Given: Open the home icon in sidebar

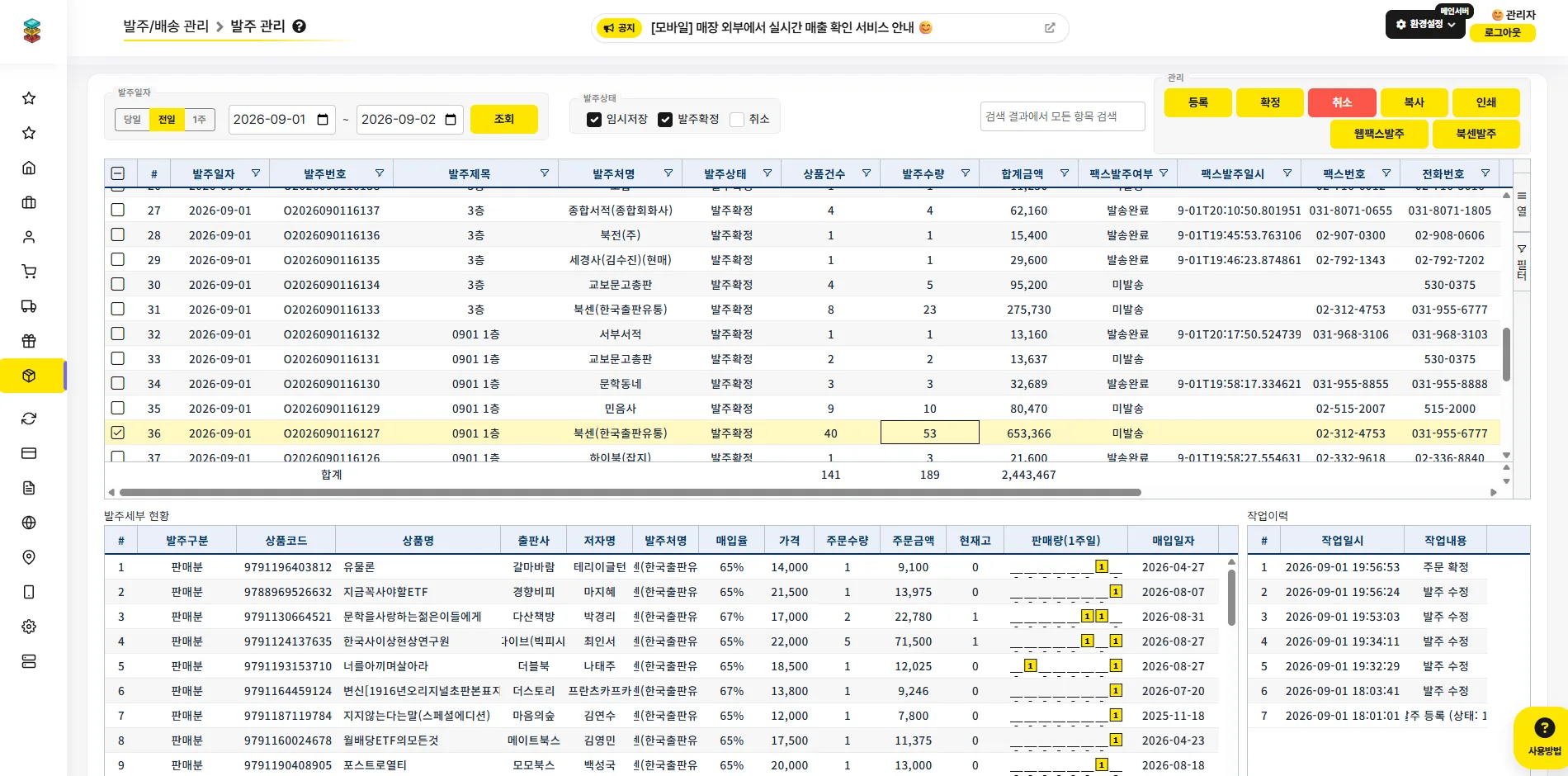Looking at the screenshot, I should click(29, 168).
